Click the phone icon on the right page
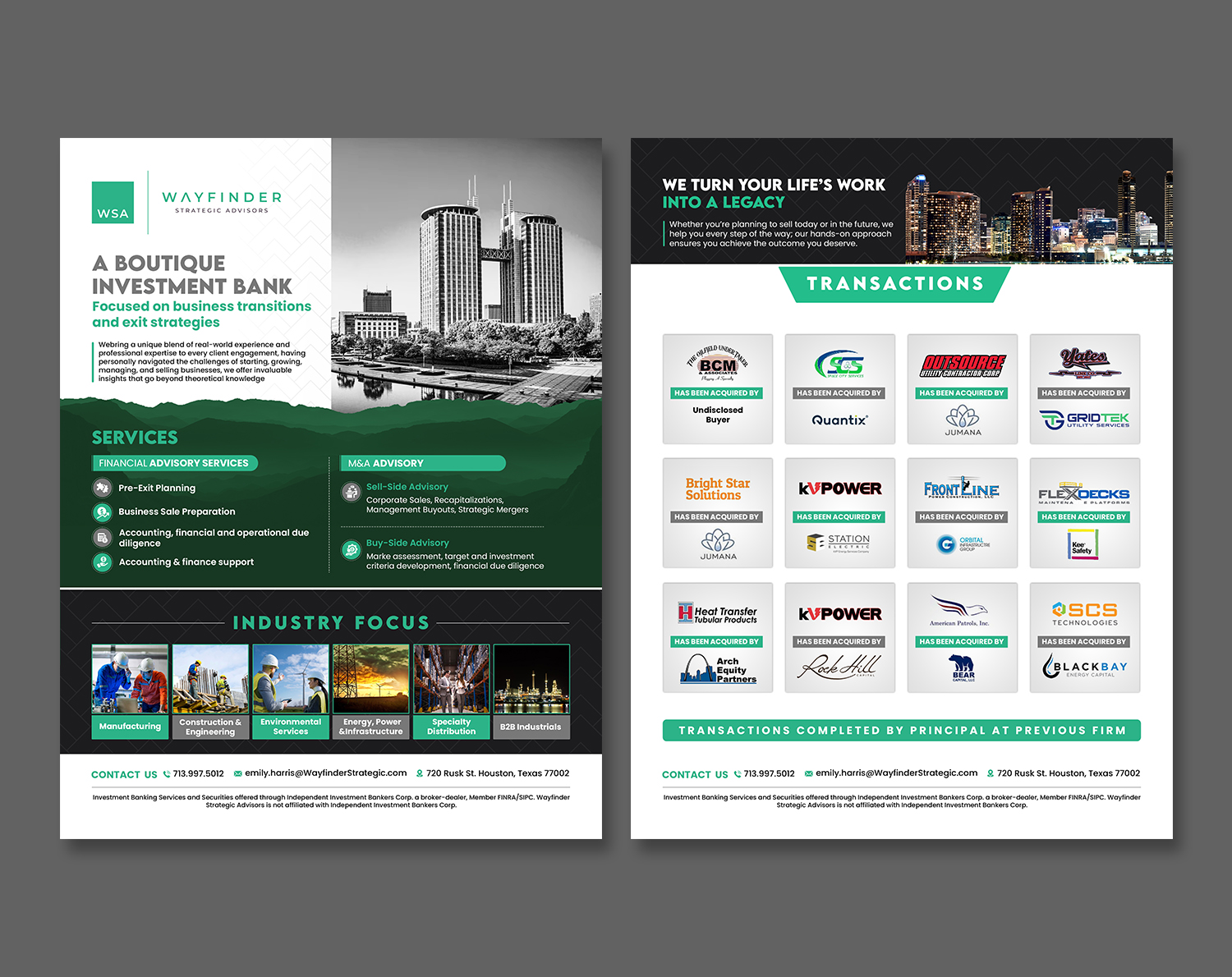Viewport: 1232px width, 977px height. coord(738,774)
